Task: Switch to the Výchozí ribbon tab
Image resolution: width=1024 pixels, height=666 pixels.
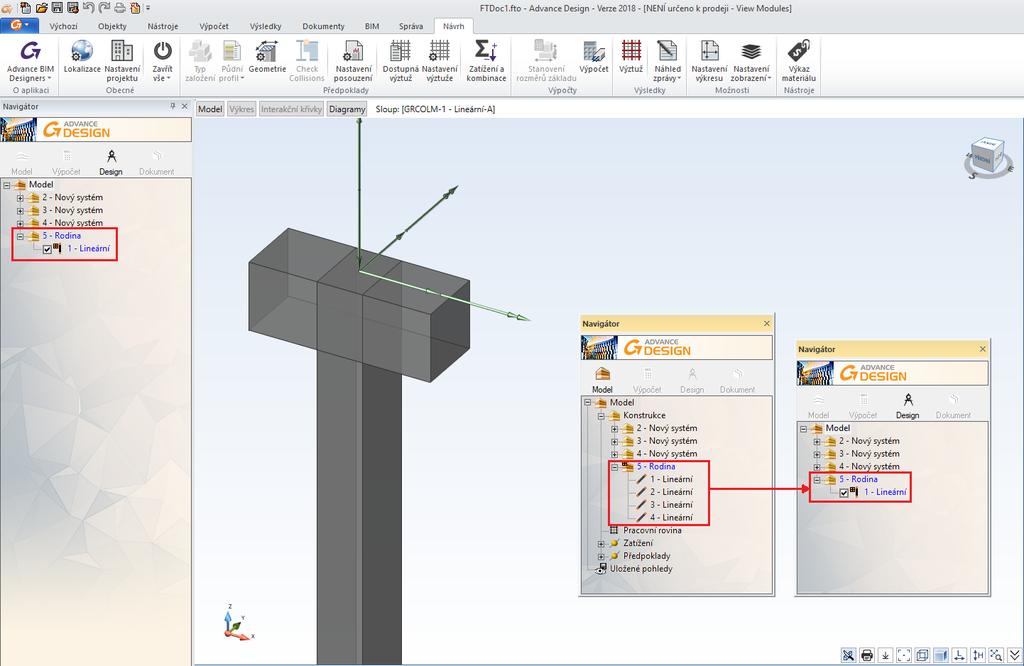Action: click(63, 26)
